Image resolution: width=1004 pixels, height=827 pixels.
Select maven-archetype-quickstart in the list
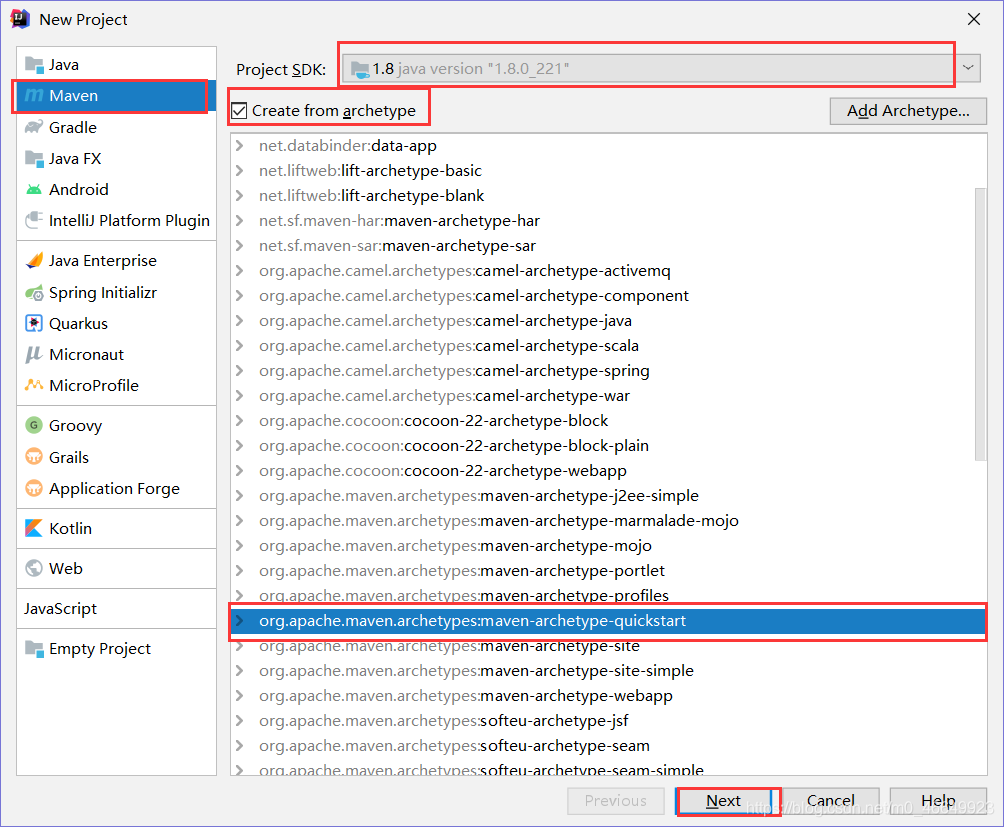pos(608,620)
